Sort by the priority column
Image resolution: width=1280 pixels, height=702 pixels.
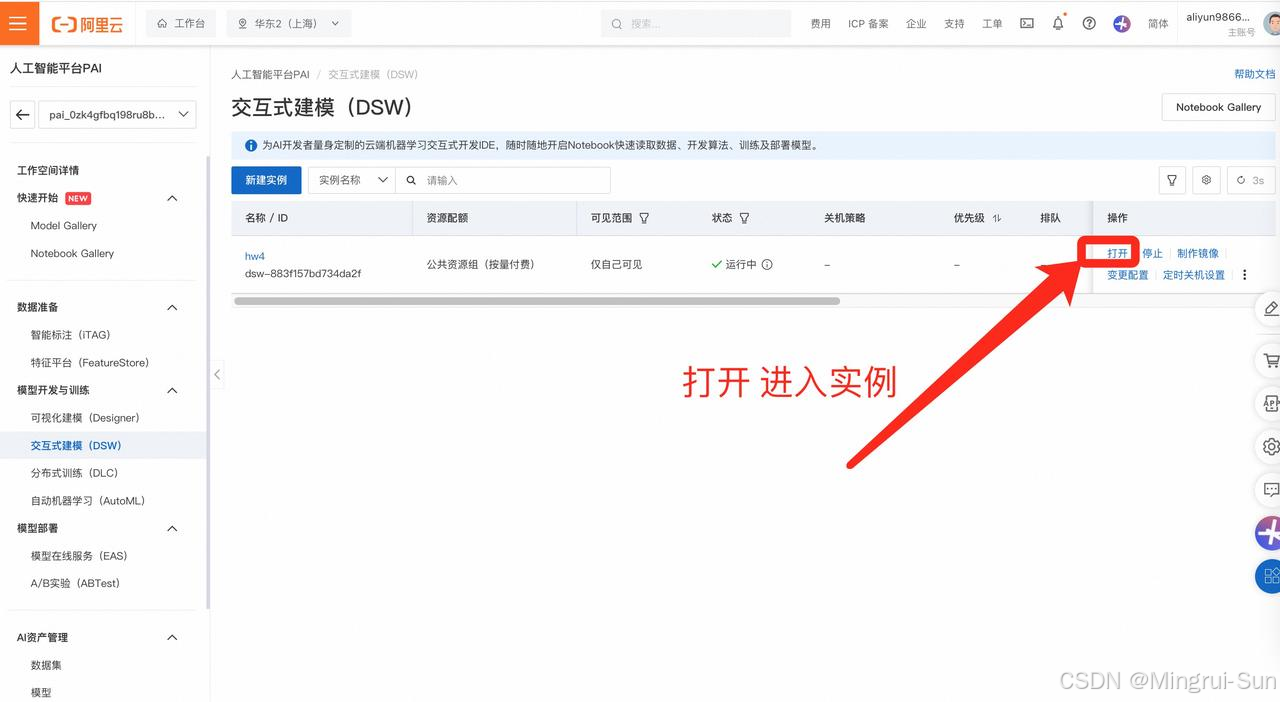tap(996, 218)
